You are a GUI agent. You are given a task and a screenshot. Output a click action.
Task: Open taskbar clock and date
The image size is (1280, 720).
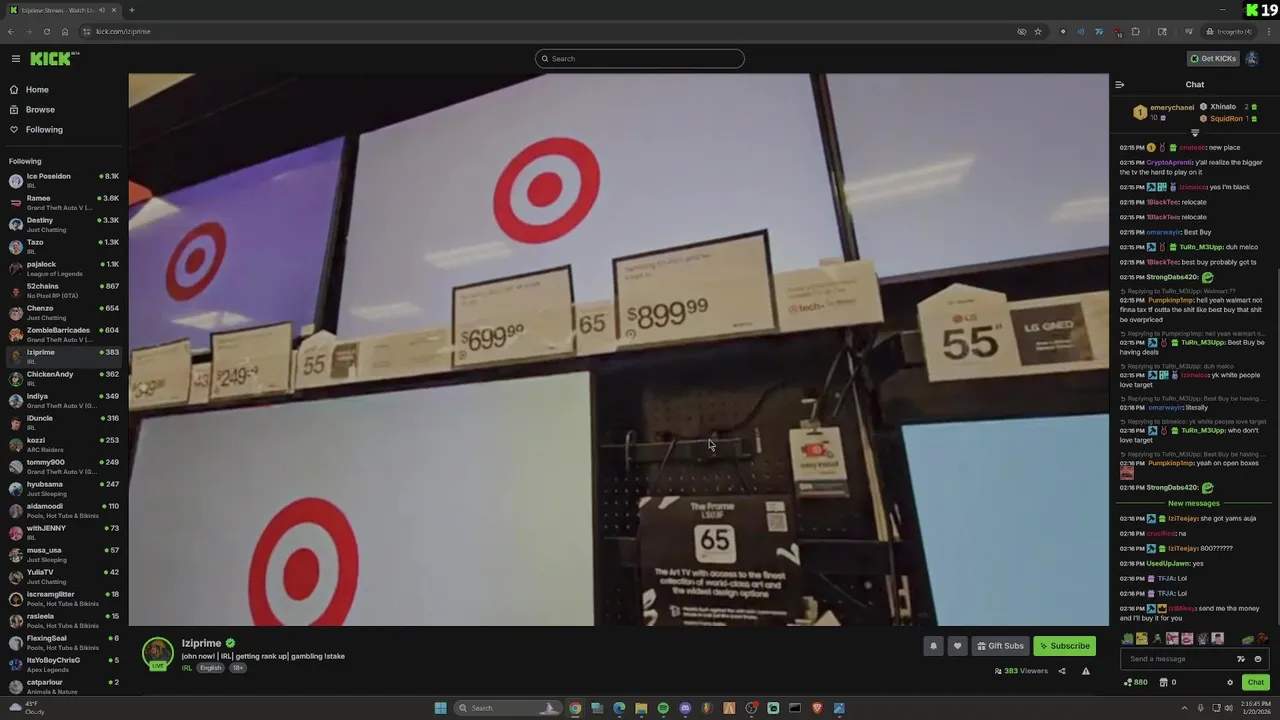1255,708
